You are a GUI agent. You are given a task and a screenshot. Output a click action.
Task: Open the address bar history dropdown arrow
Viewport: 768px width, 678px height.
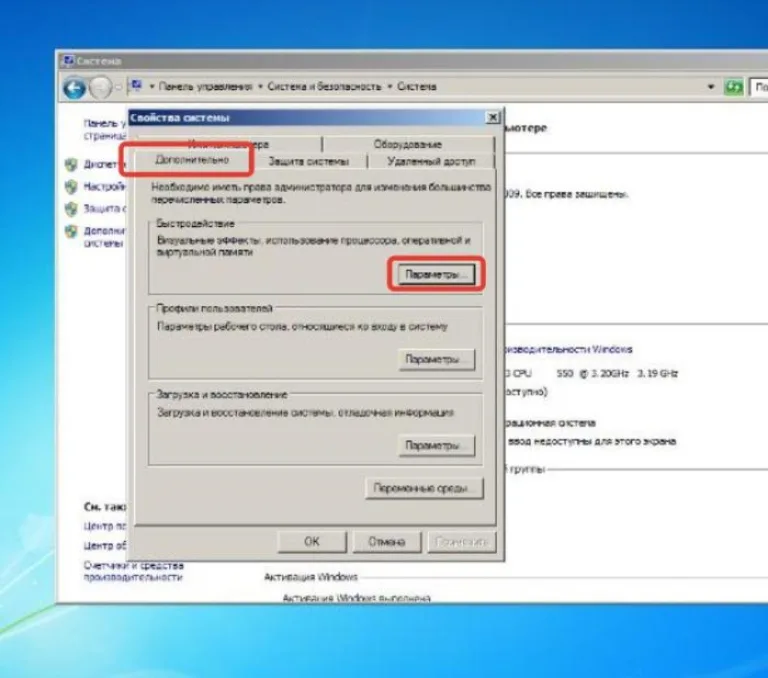711,87
